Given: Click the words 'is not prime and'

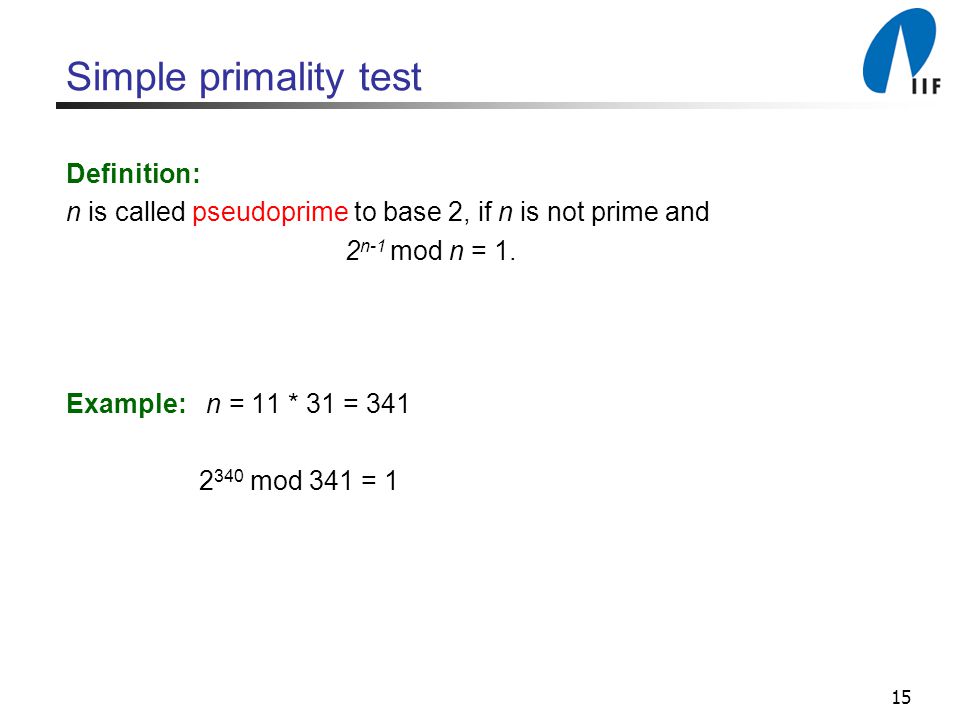Looking at the screenshot, I should tap(615, 213).
